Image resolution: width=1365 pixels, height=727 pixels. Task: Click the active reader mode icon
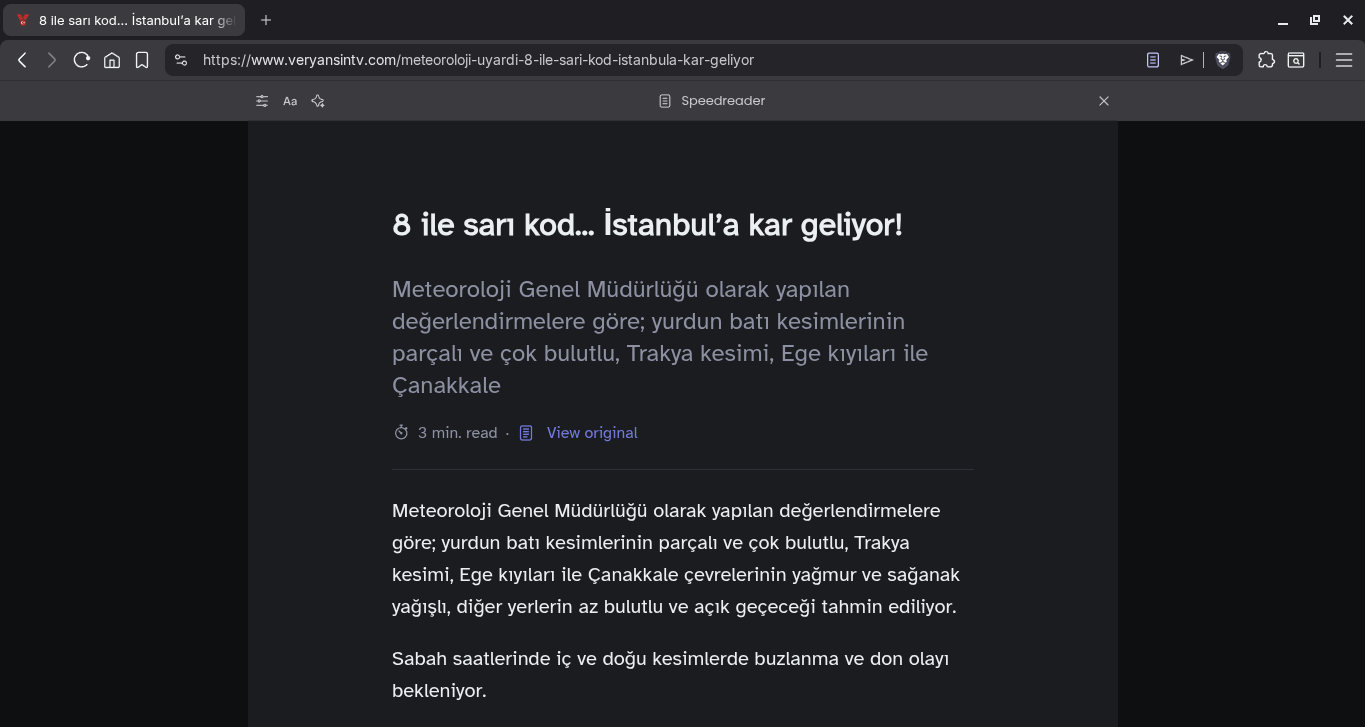coord(1151,60)
